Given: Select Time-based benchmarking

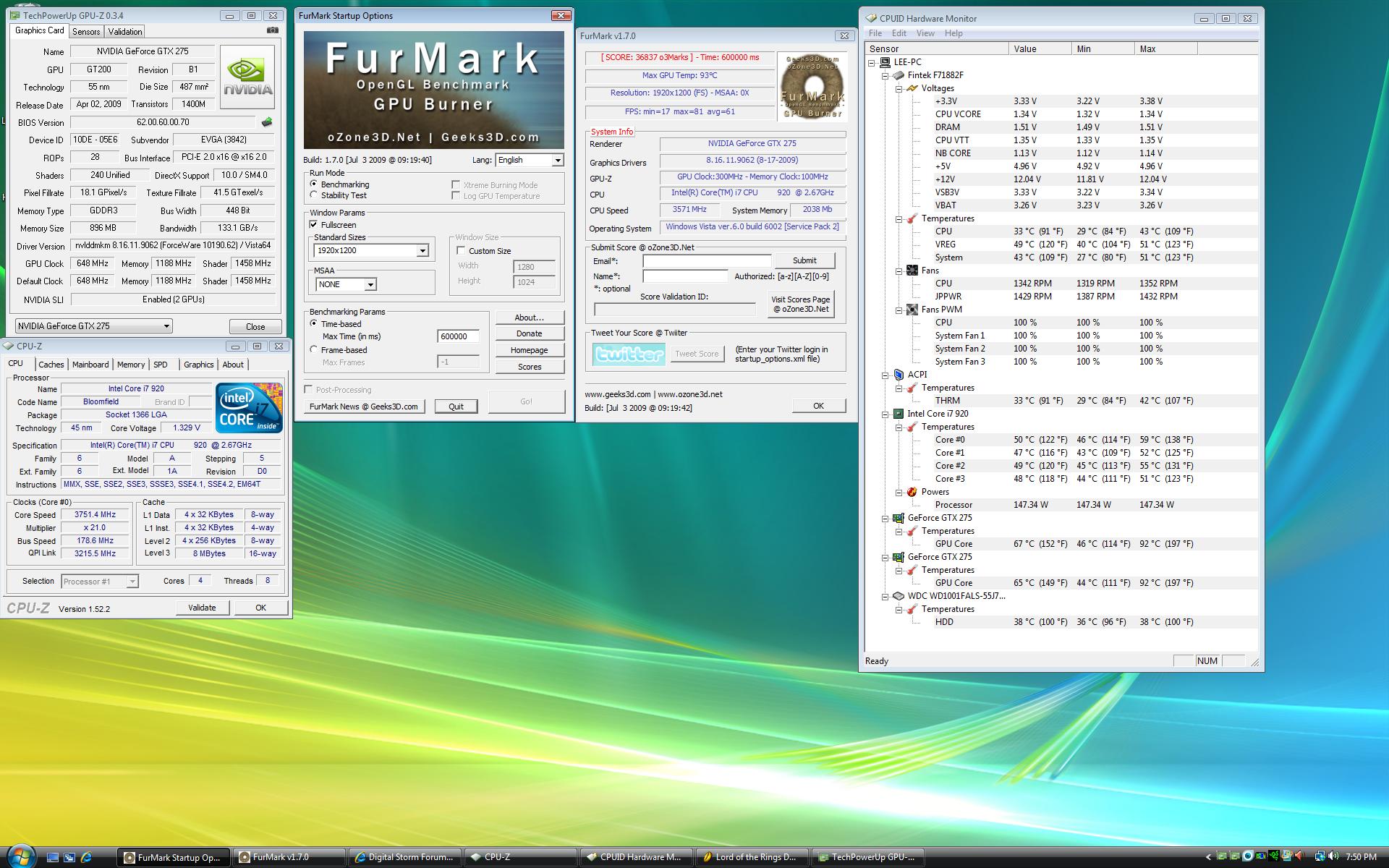Looking at the screenshot, I should [314, 323].
